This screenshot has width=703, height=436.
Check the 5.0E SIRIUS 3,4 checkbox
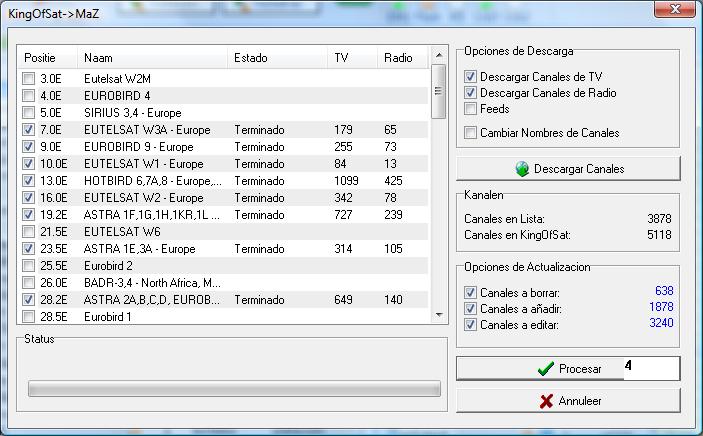tap(28, 113)
